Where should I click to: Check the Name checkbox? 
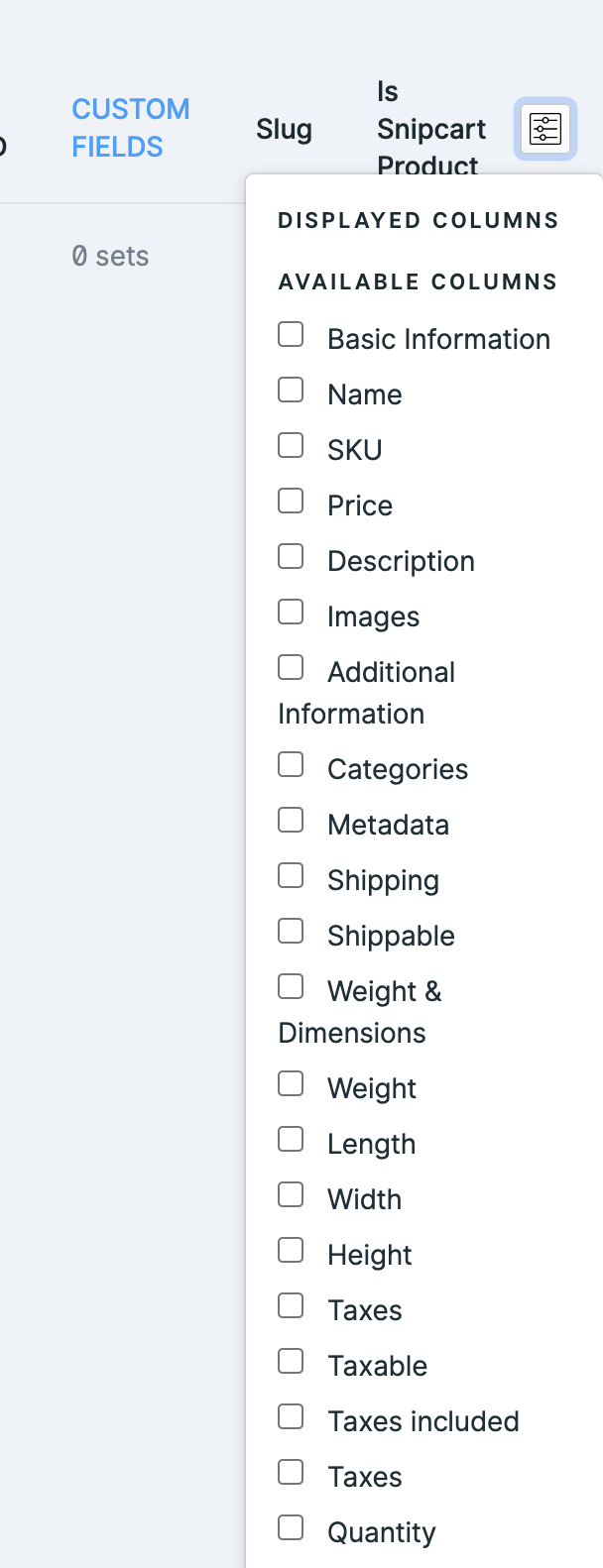291,390
